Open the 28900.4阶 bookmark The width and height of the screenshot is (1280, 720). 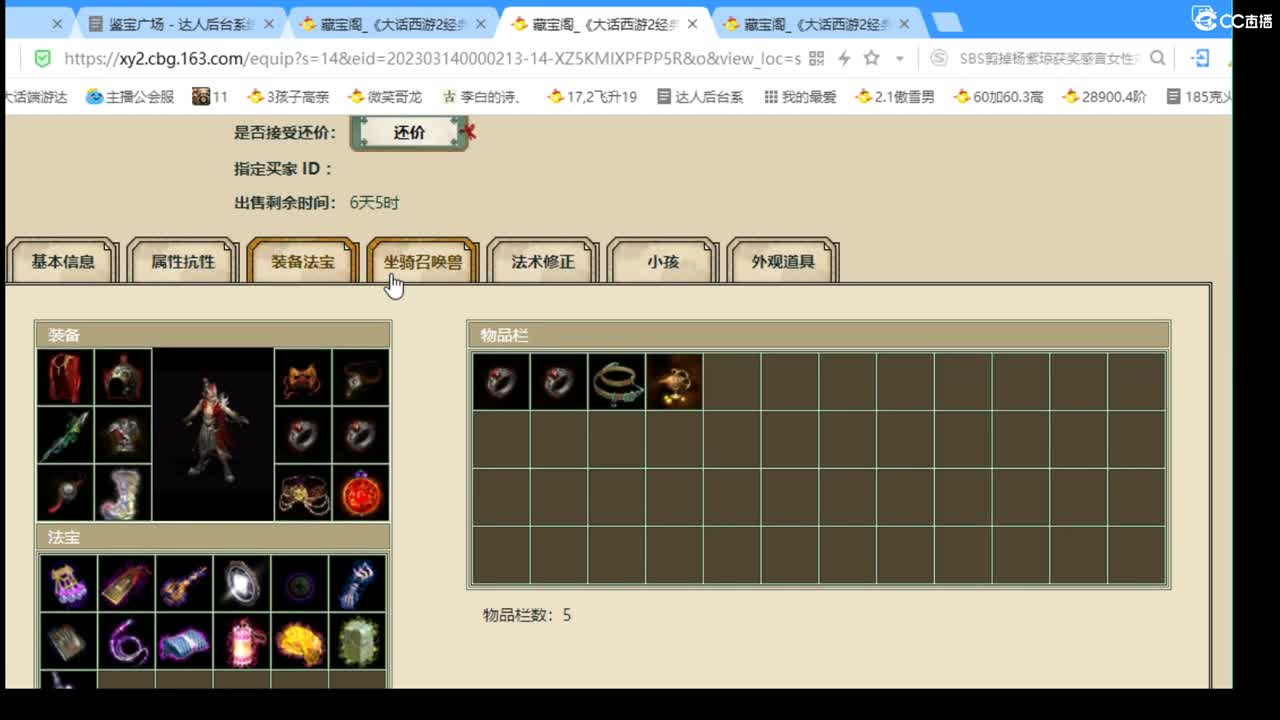[1105, 97]
